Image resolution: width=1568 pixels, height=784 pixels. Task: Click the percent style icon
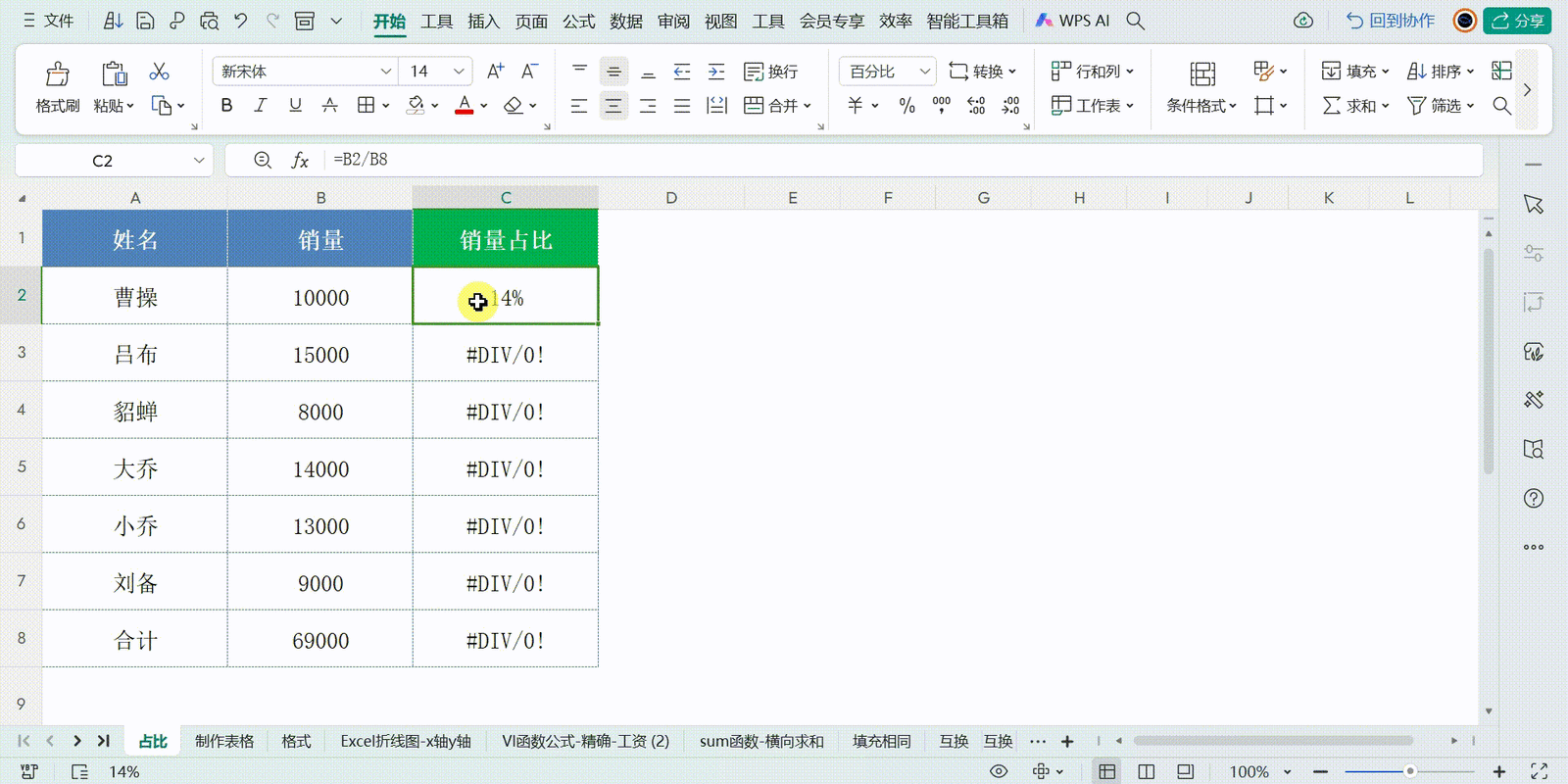tap(907, 105)
